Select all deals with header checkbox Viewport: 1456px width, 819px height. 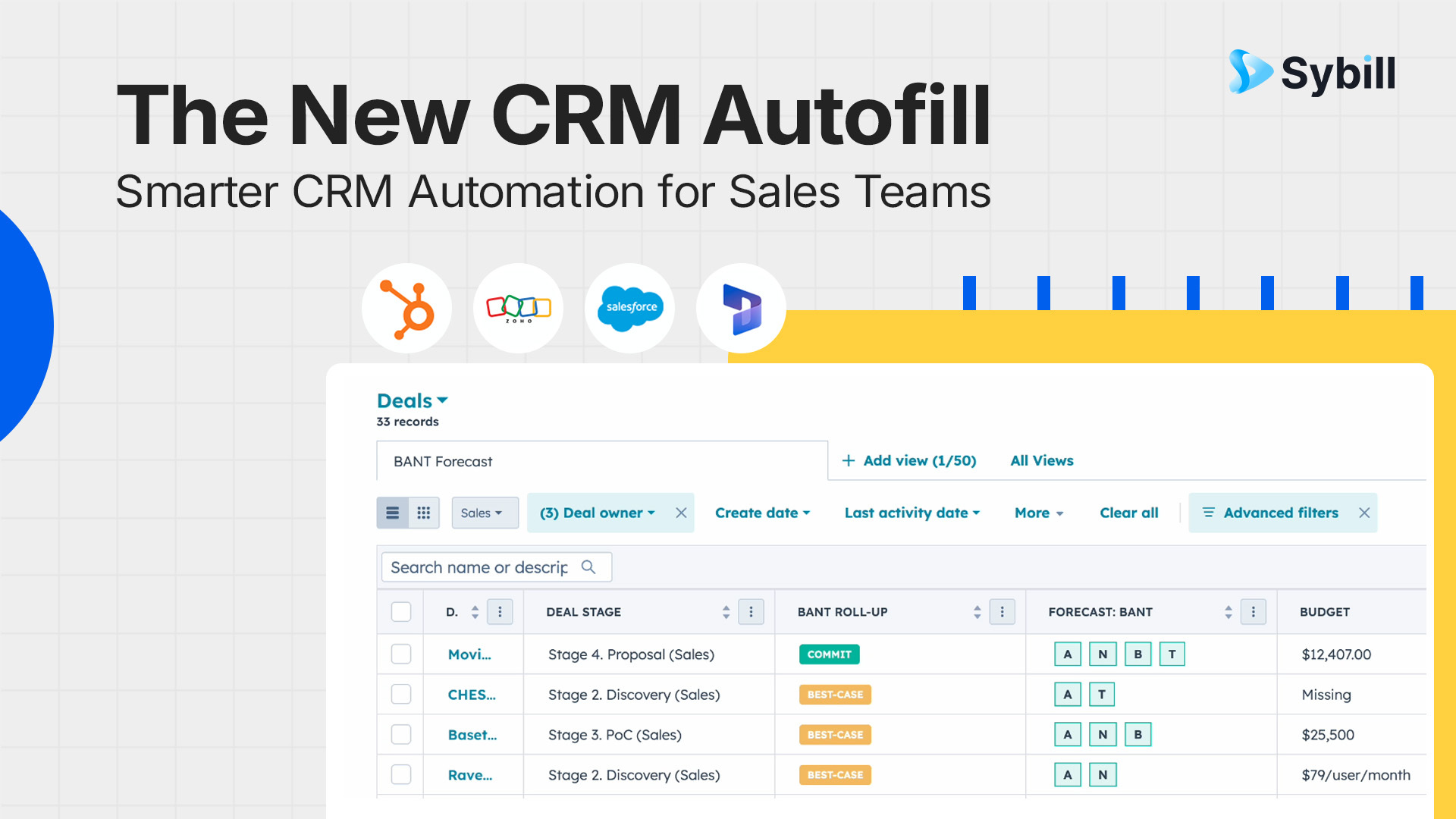tap(401, 611)
